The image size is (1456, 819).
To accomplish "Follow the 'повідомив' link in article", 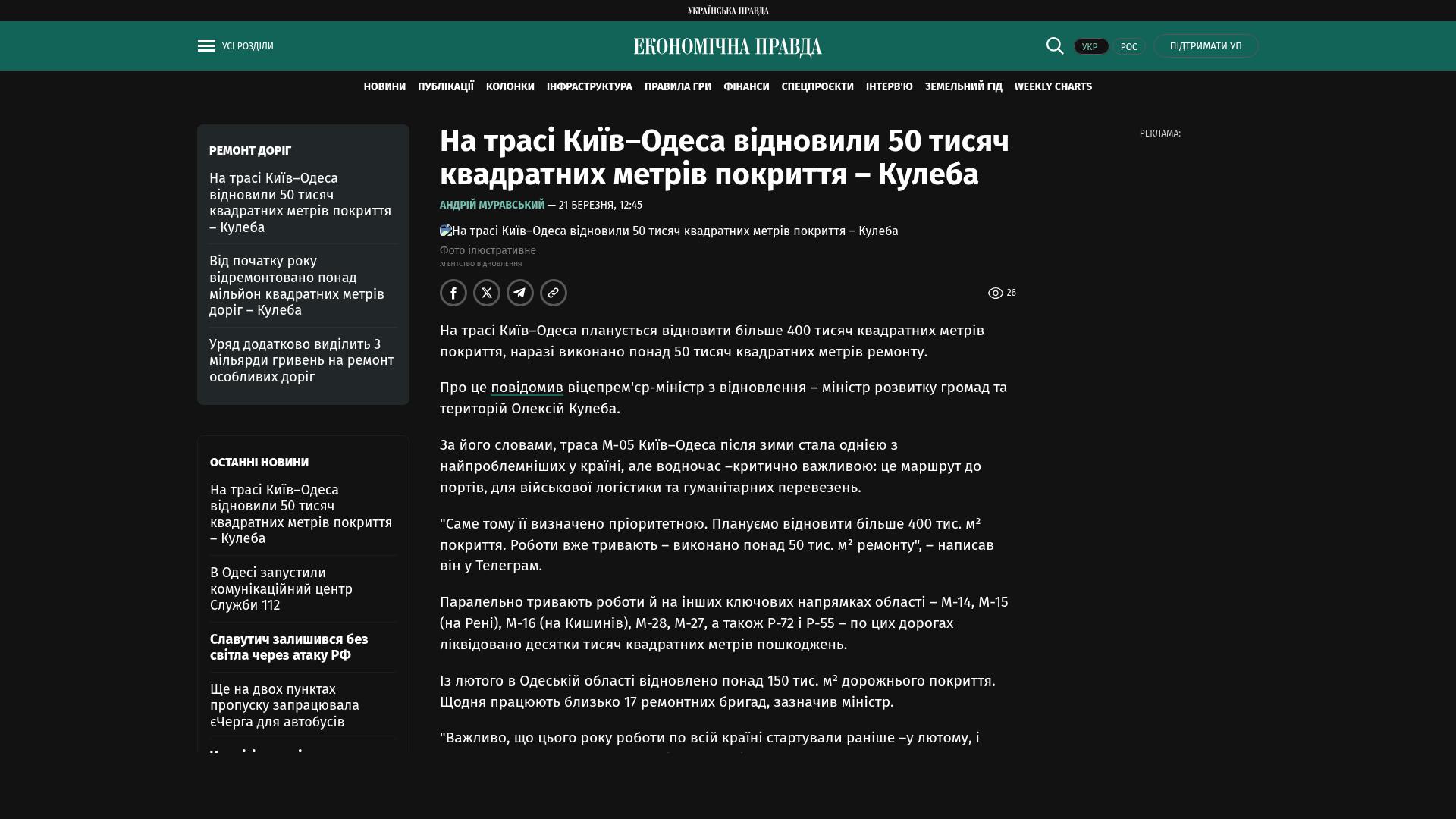I will click(526, 388).
